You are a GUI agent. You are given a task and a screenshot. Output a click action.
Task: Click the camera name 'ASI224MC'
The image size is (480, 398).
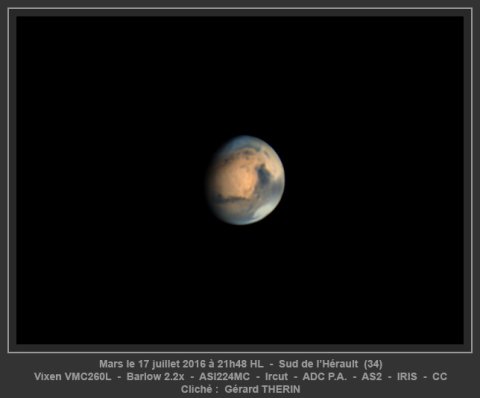coord(224,376)
